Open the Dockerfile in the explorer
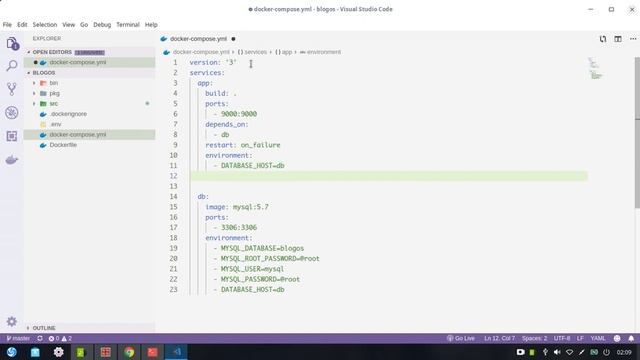Viewport: 640px width, 360px height. click(63, 145)
